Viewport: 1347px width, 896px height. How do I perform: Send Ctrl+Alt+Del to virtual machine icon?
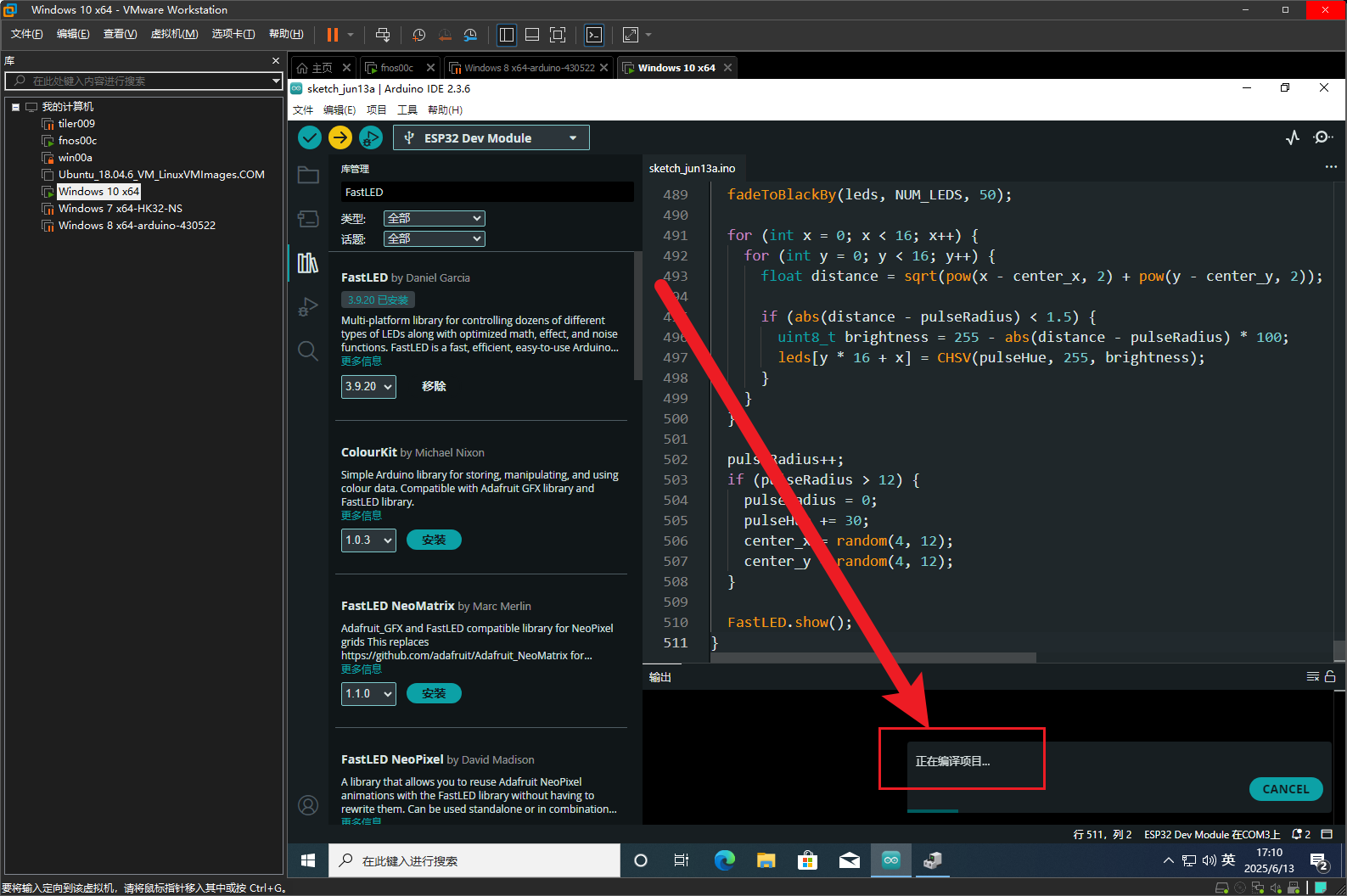pyautogui.click(x=383, y=35)
